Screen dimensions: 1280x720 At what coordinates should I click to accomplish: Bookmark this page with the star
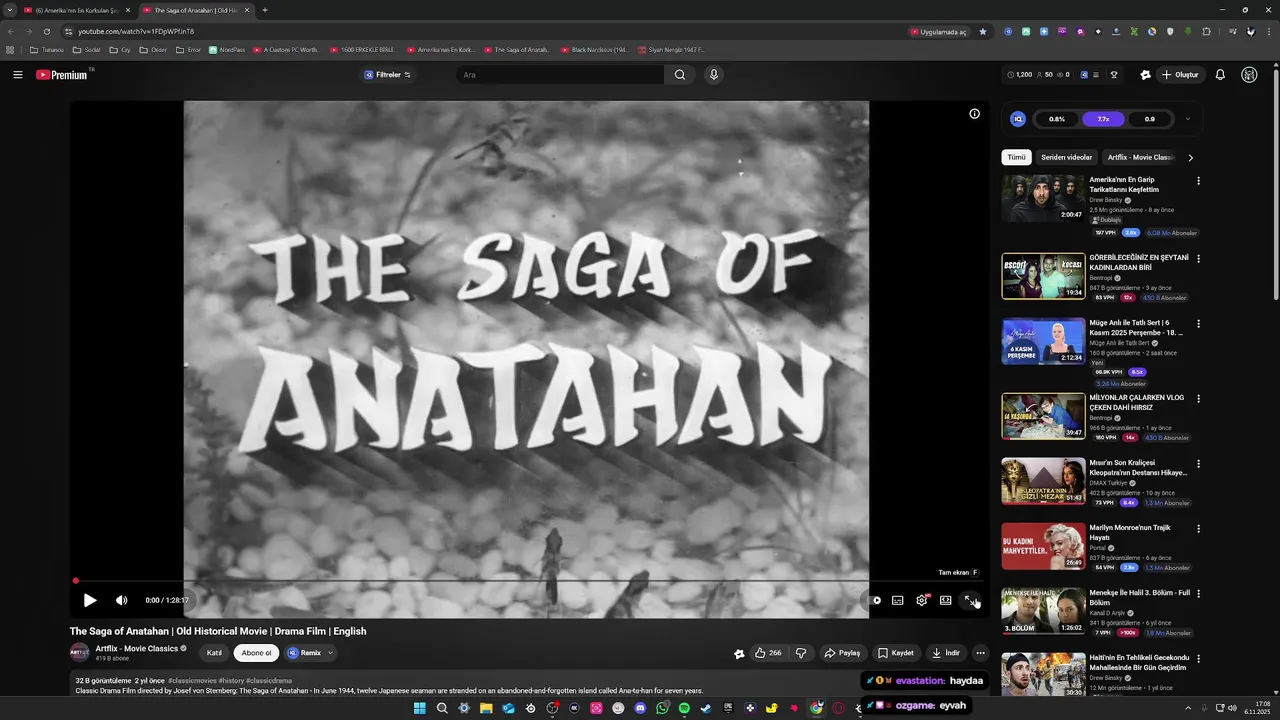pos(983,31)
